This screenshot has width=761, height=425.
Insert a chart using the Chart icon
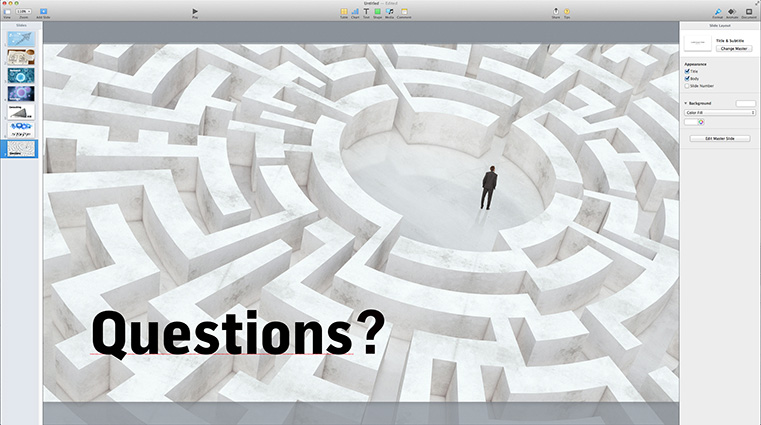click(x=355, y=11)
